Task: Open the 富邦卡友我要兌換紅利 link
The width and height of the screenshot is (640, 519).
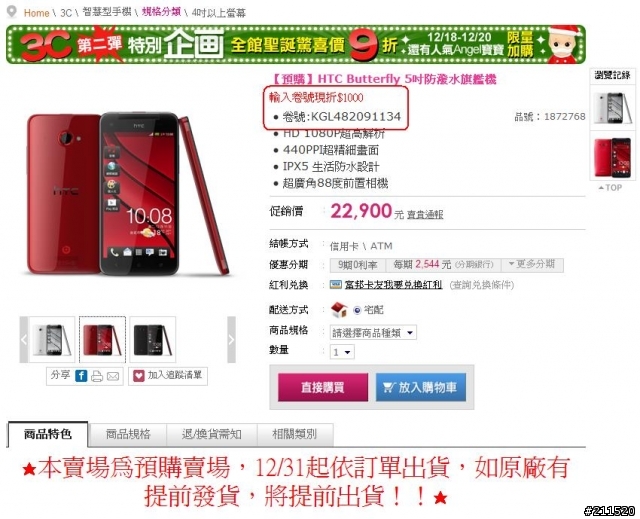Action: pos(393,285)
